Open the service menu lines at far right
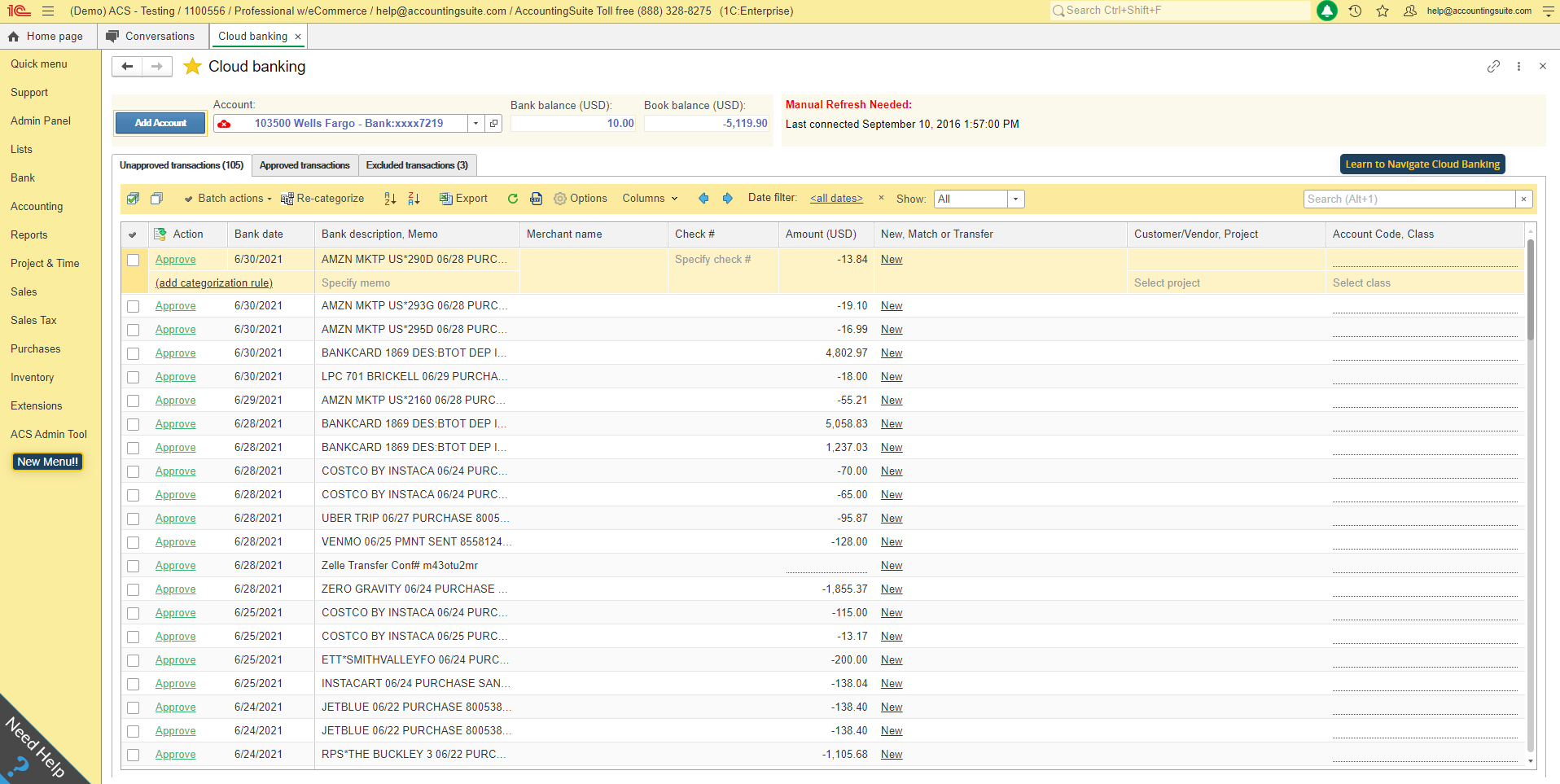 coord(1548,11)
